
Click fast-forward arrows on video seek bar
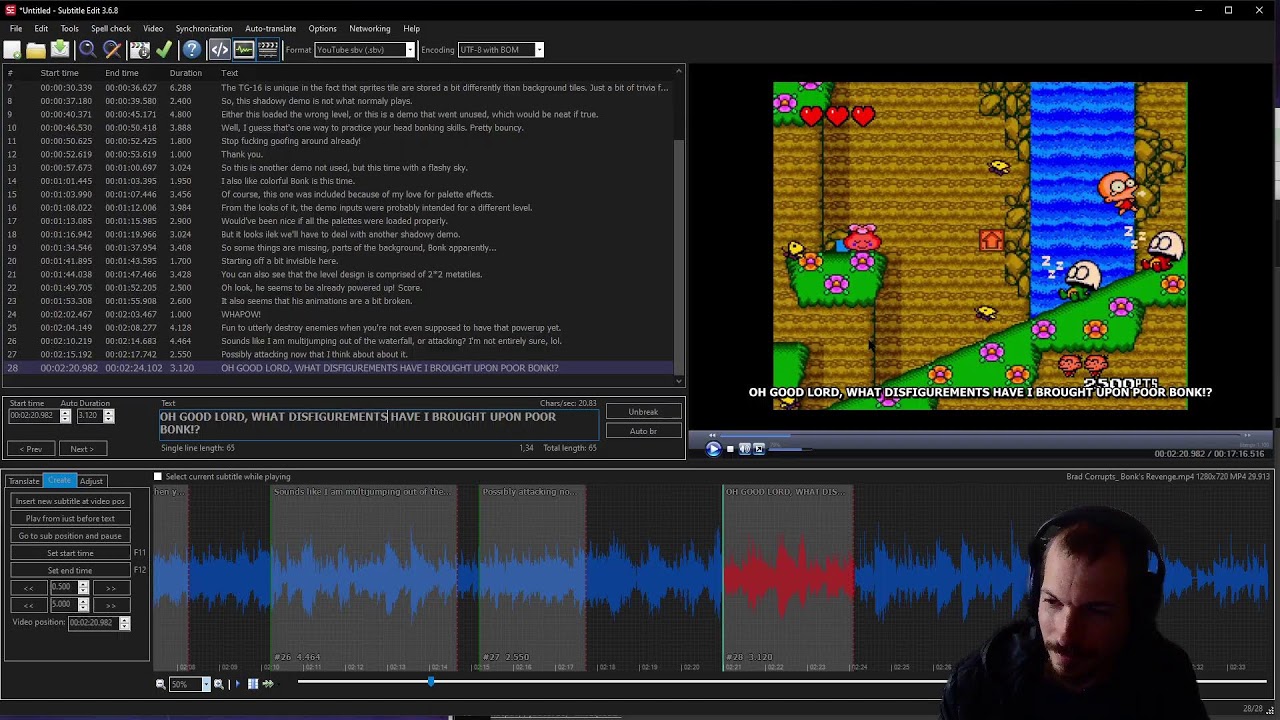pyautogui.click(x=1246, y=435)
